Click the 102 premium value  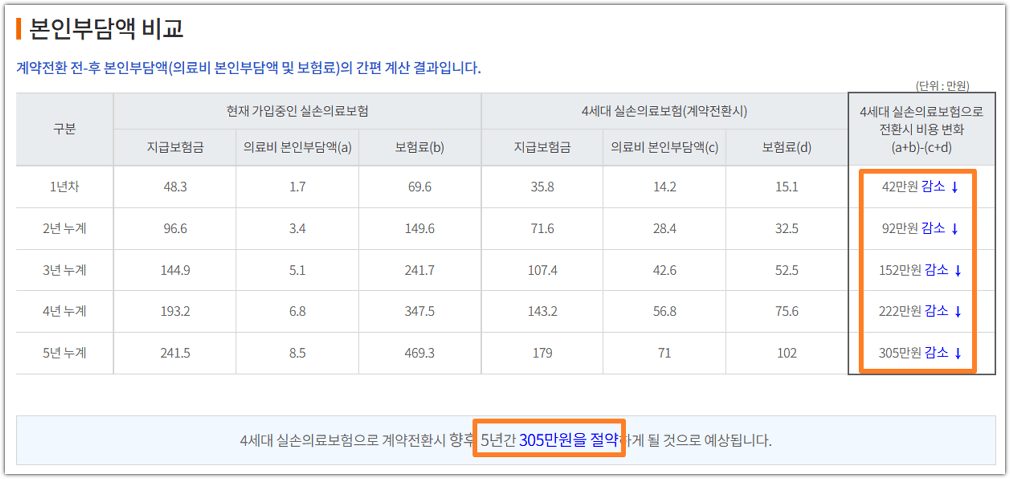786,353
